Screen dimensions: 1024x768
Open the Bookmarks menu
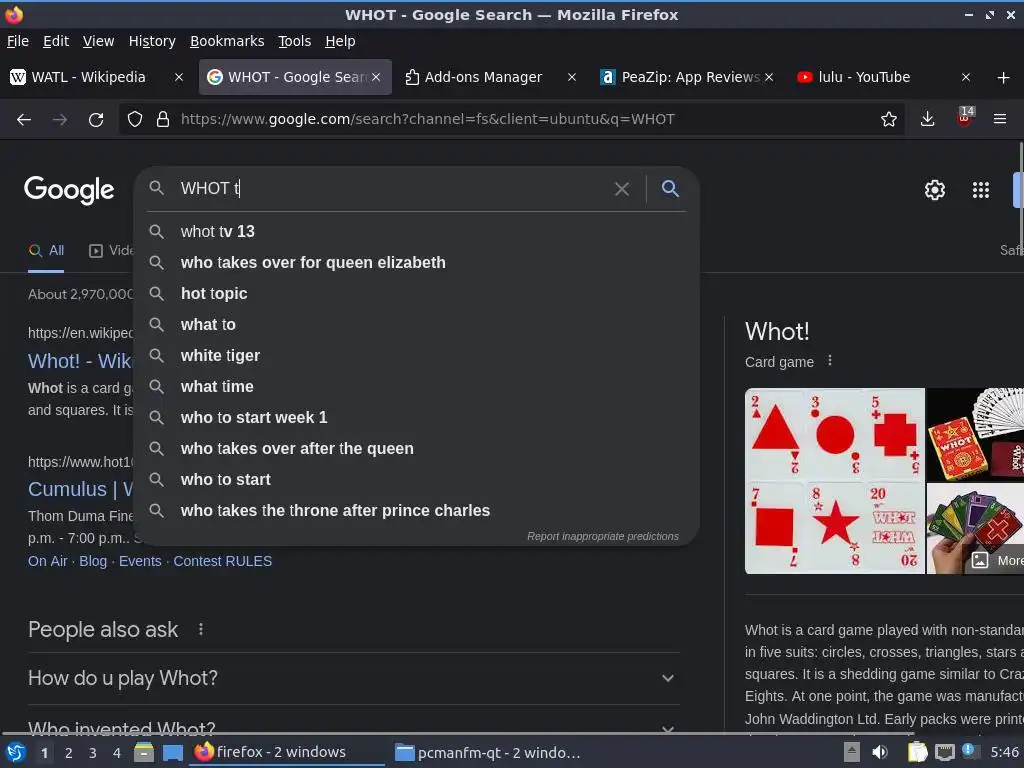(227, 41)
